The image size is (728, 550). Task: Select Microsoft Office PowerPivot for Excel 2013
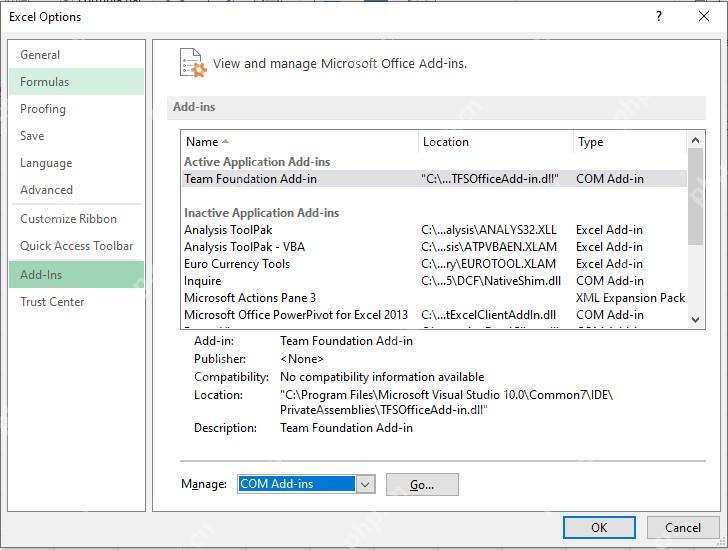(x=434, y=315)
